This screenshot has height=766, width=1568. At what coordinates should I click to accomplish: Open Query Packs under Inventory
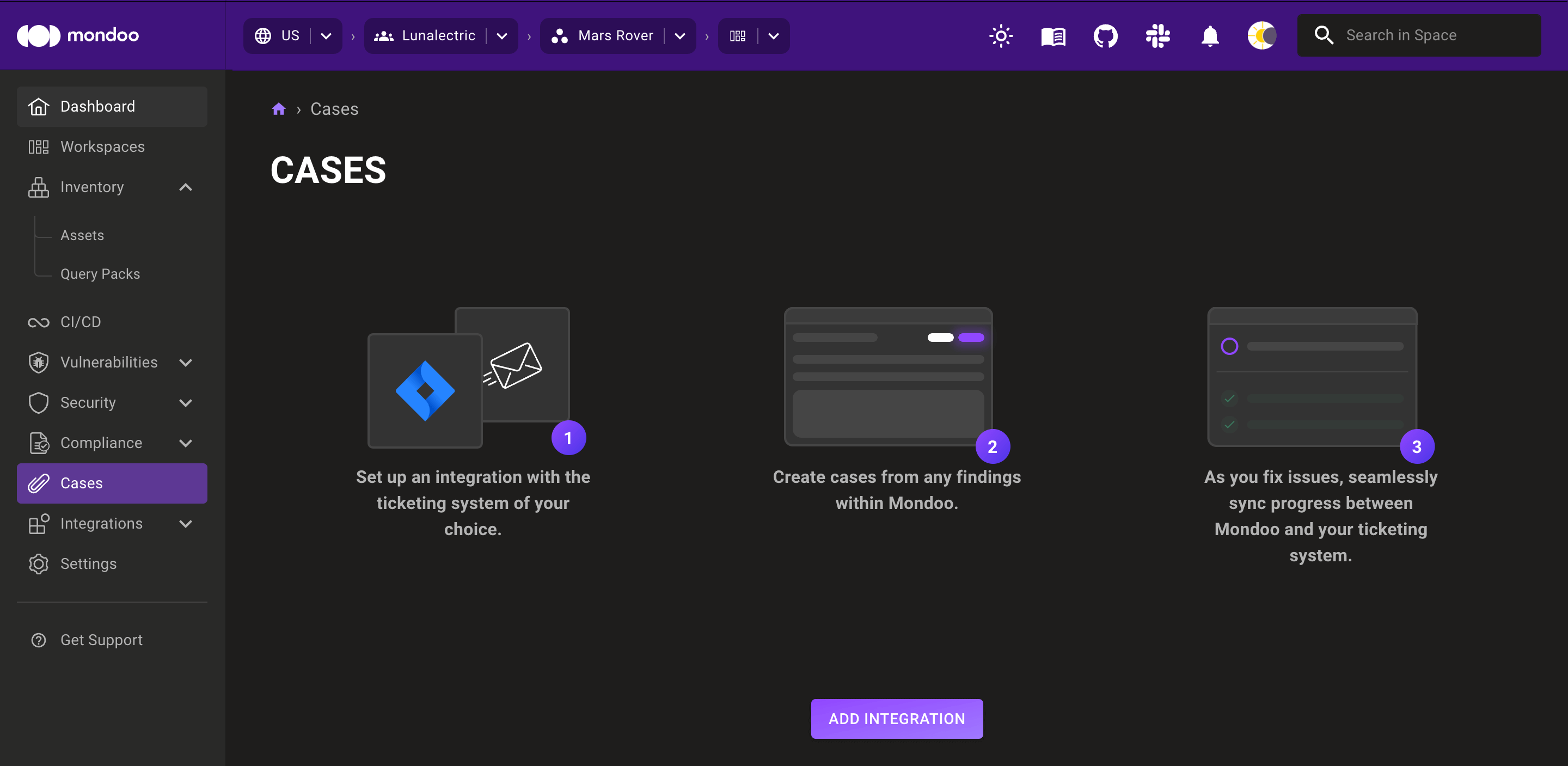pyautogui.click(x=100, y=274)
